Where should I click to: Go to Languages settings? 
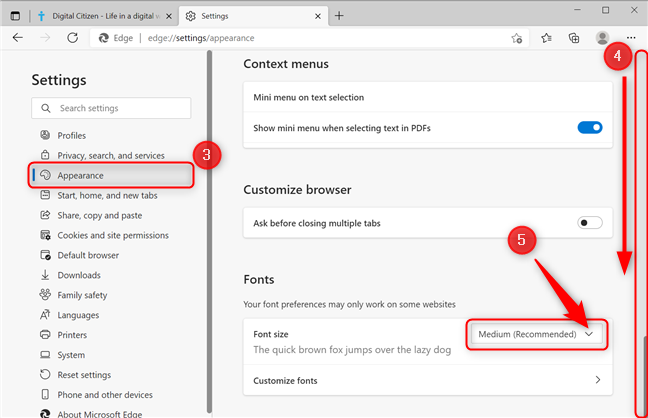tap(78, 315)
